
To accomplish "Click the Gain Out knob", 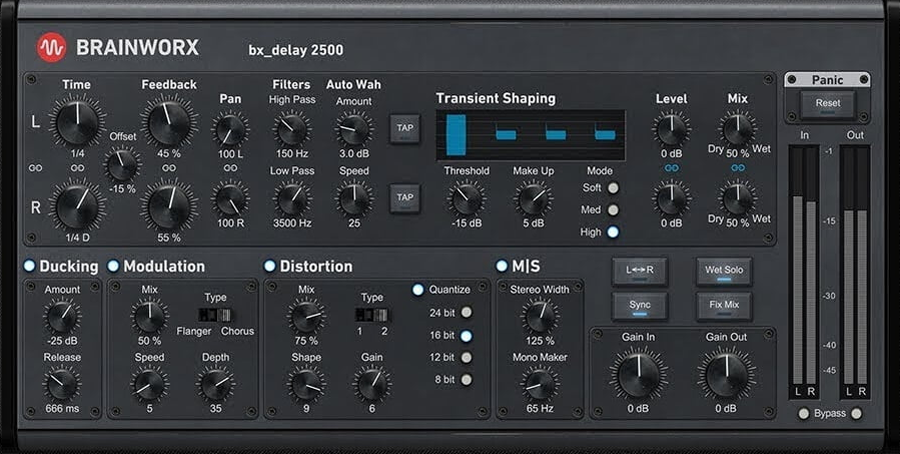I will (726, 375).
